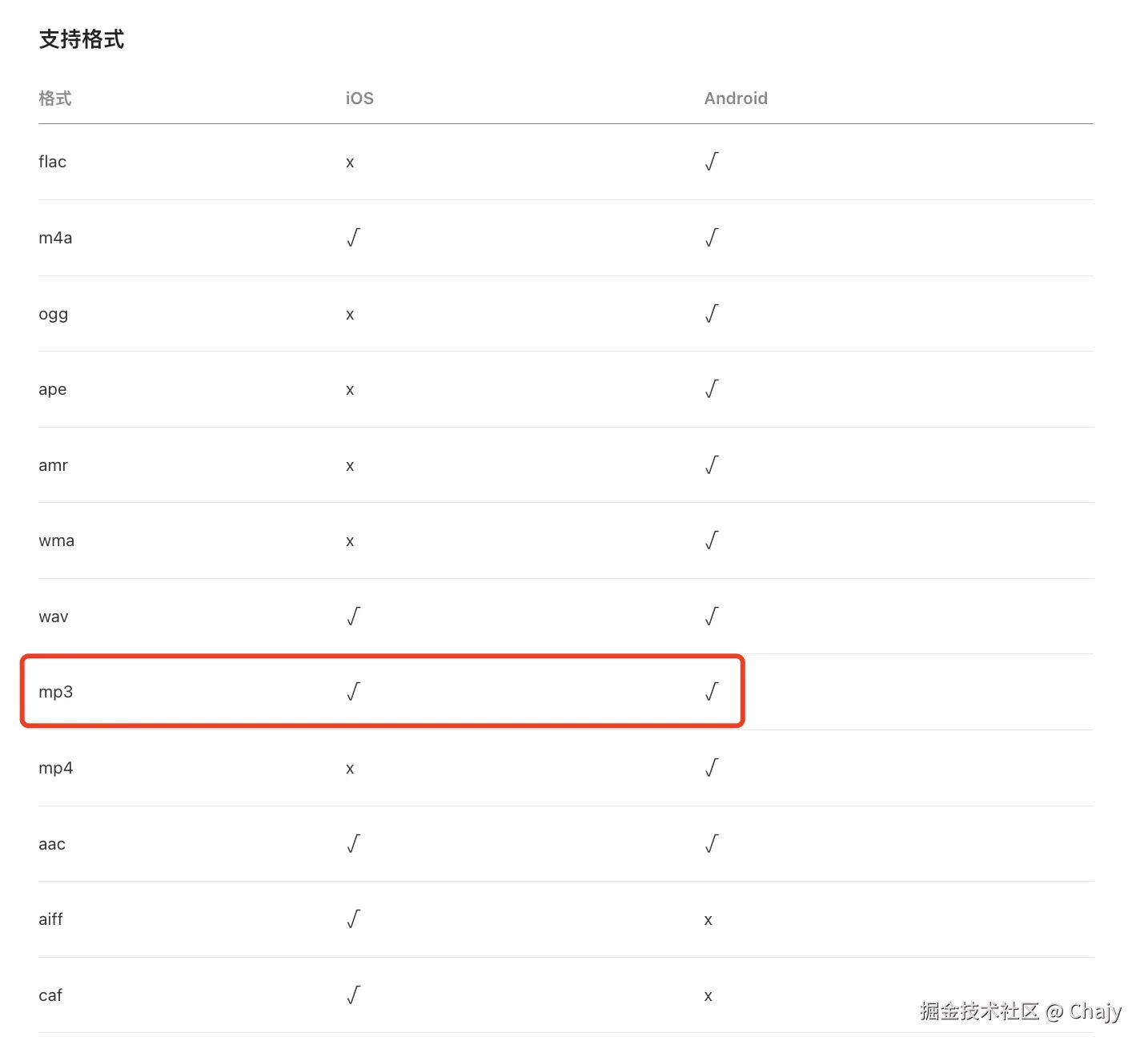Click the flac format name
1148x1049 pixels.
53,162
